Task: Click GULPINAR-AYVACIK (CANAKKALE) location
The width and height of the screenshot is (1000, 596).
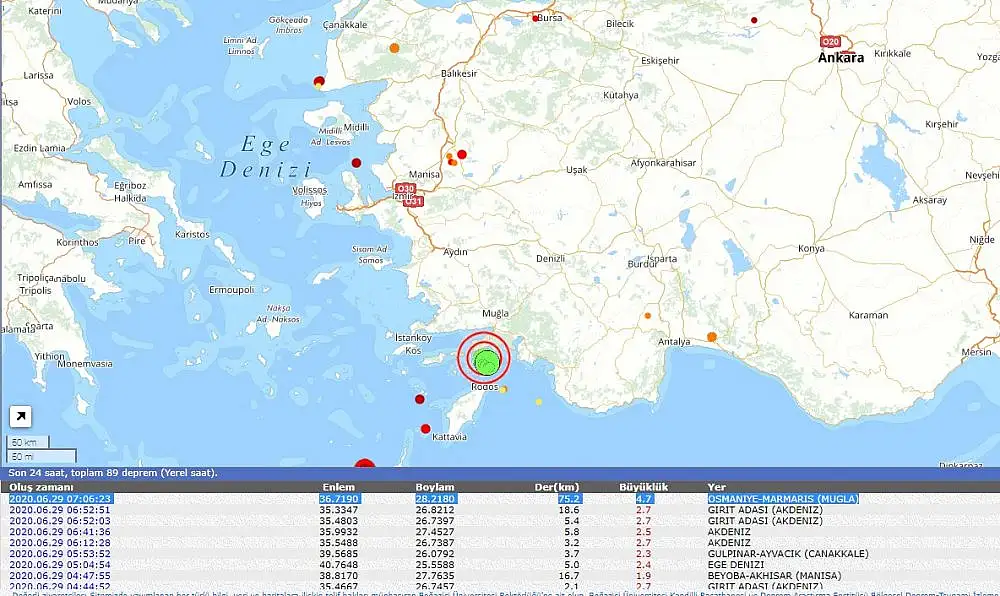Action: (x=788, y=553)
